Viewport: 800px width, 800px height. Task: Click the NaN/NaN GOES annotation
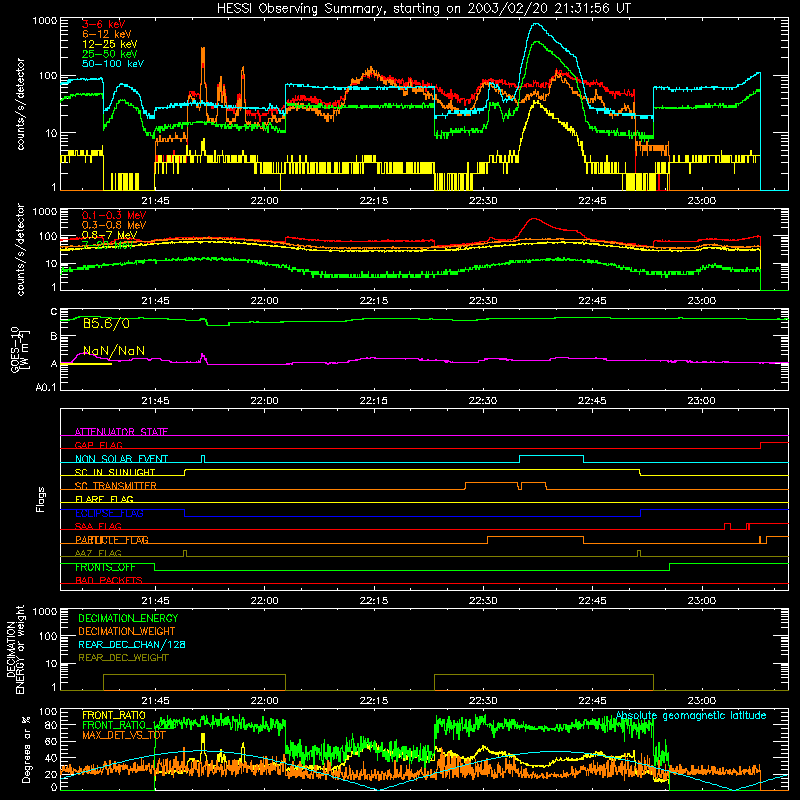pyautogui.click(x=114, y=351)
